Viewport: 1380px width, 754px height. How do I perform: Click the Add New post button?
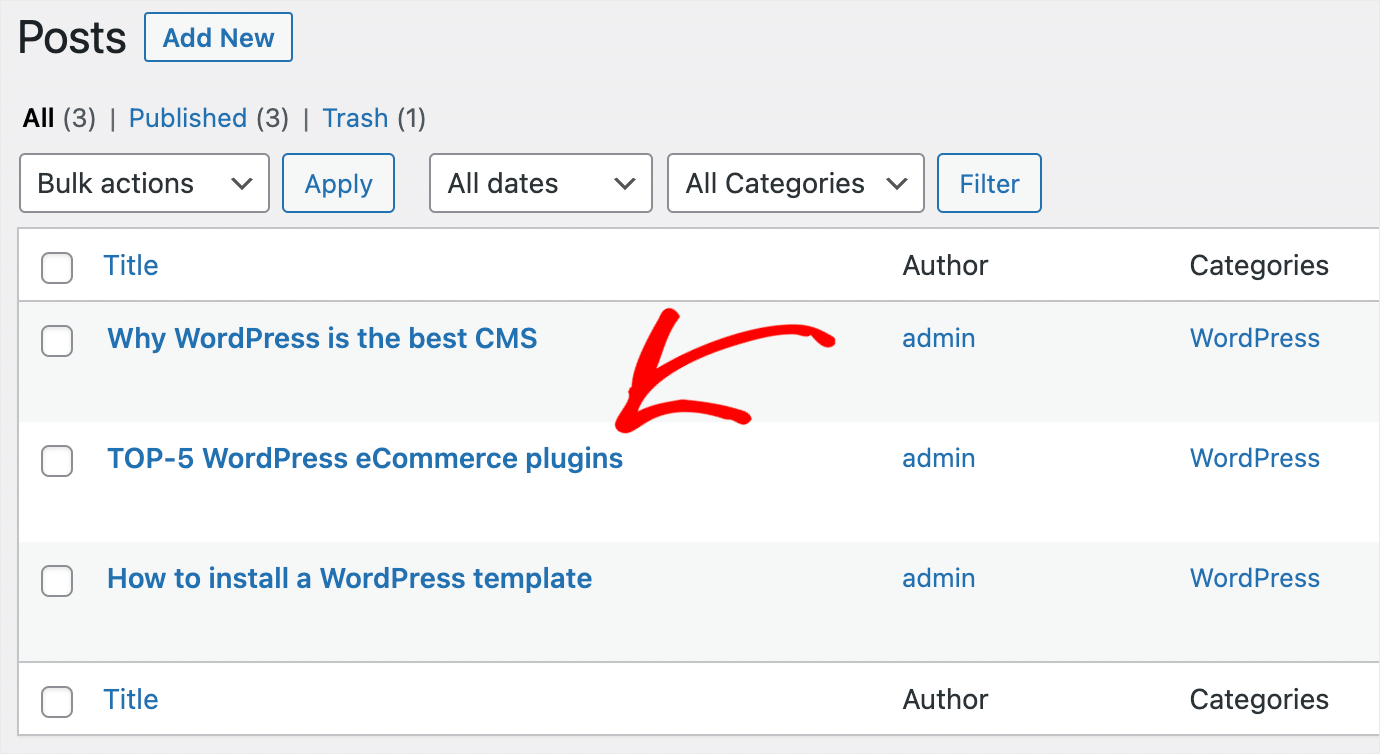[x=218, y=38]
